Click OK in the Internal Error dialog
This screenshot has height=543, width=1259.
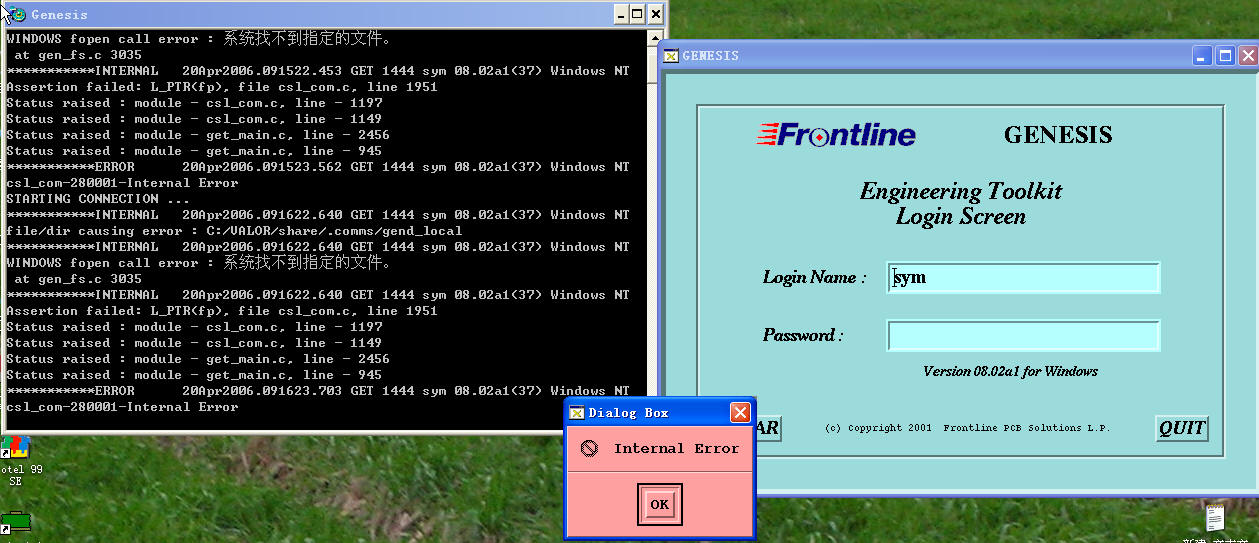point(659,504)
